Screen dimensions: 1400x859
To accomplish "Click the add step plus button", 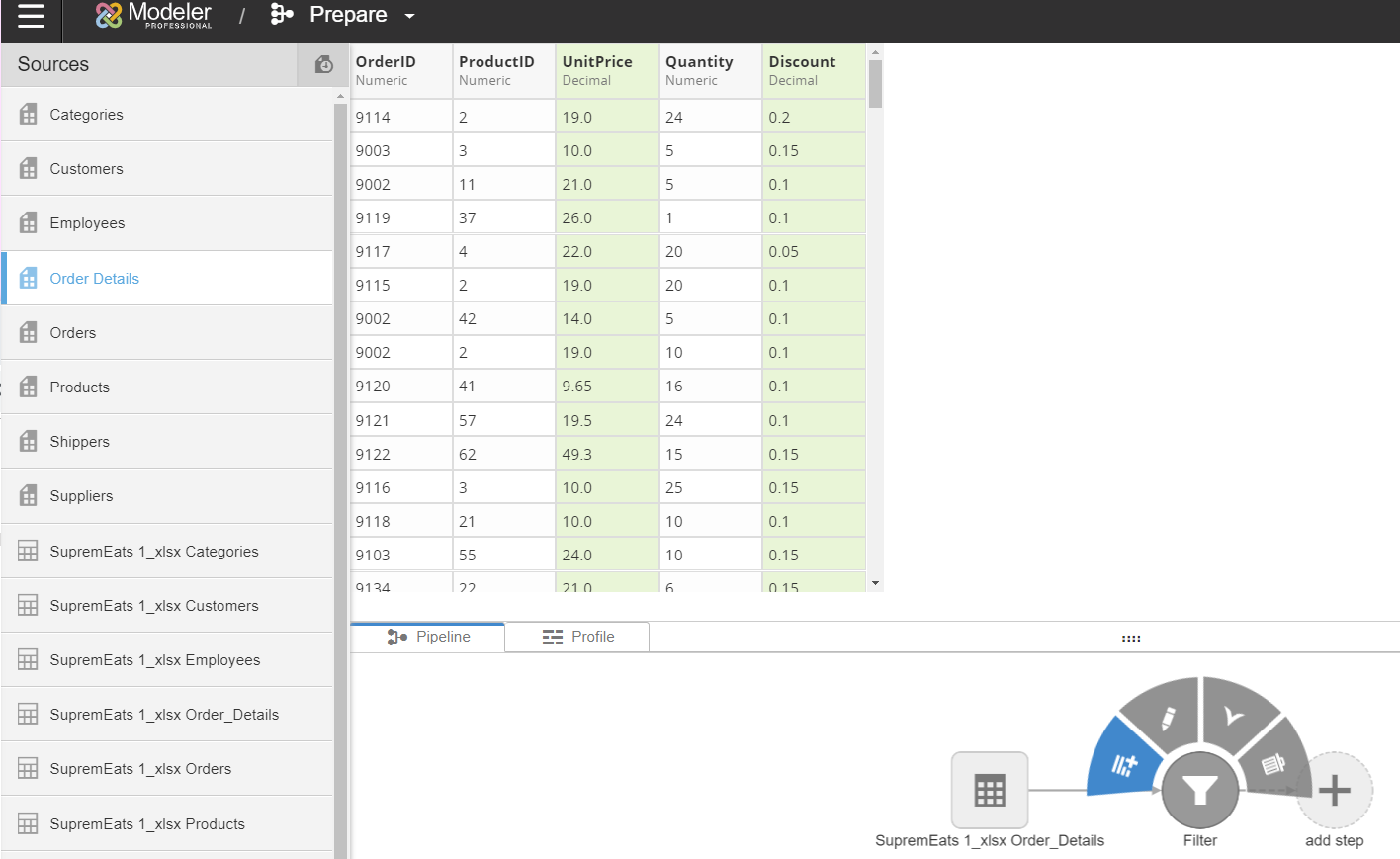I will (1334, 791).
